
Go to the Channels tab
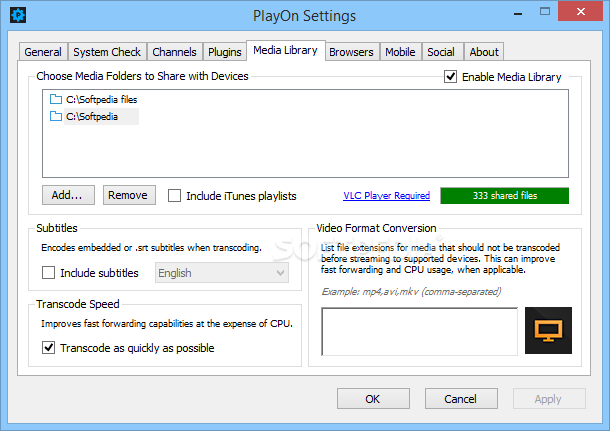point(174,52)
